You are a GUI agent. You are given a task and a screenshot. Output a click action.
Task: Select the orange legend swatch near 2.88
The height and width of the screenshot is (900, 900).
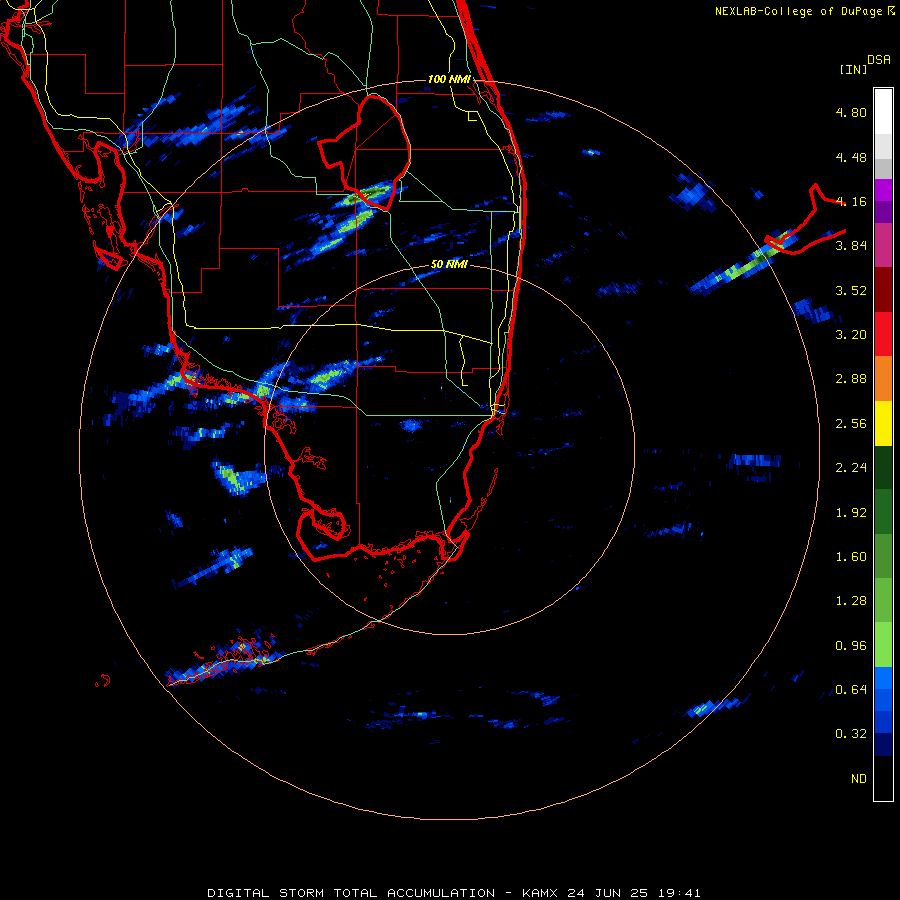tap(883, 379)
